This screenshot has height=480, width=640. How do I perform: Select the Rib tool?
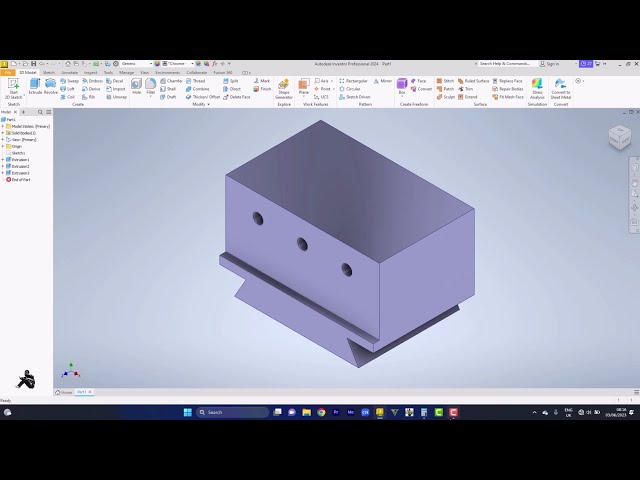[x=89, y=97]
